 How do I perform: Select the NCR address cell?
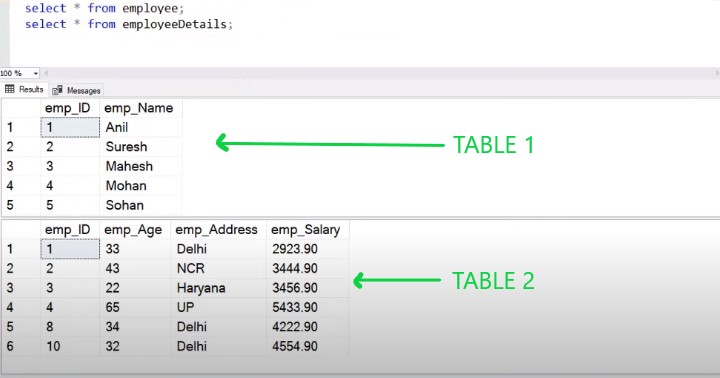coord(219,268)
